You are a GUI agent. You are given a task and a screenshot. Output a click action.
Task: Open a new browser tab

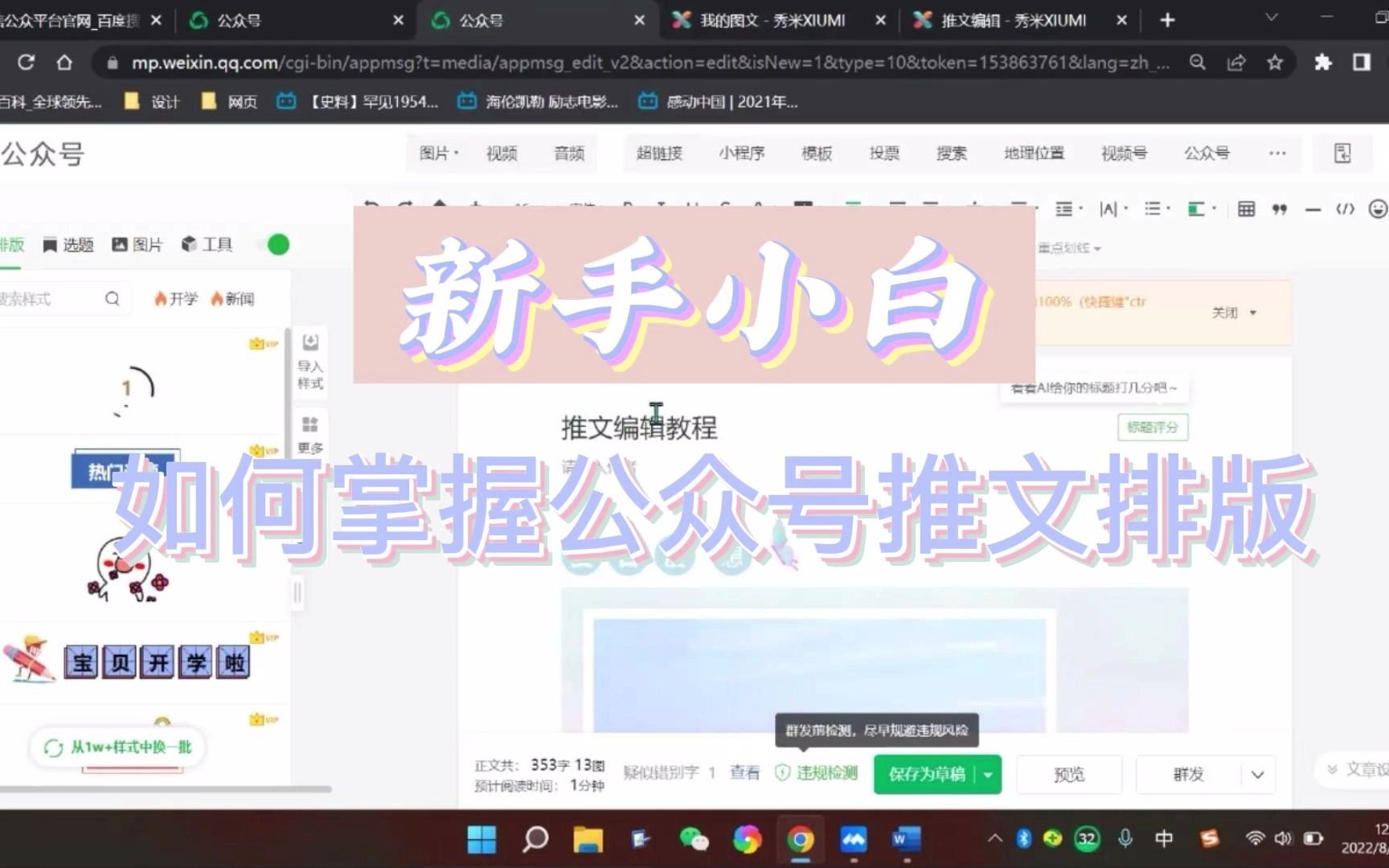click(1168, 21)
